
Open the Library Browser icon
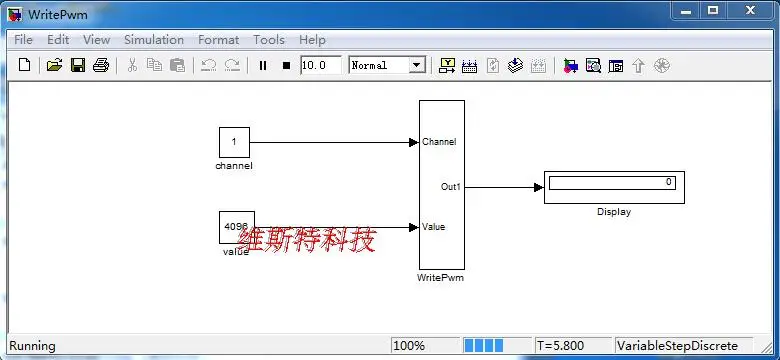[x=571, y=65]
